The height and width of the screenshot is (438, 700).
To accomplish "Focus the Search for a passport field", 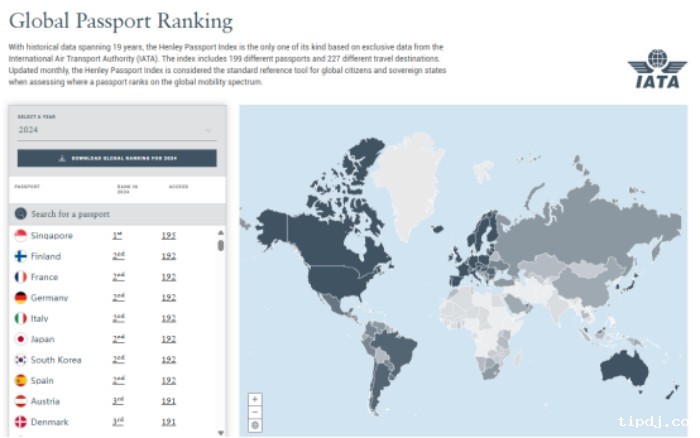I will click(120, 214).
